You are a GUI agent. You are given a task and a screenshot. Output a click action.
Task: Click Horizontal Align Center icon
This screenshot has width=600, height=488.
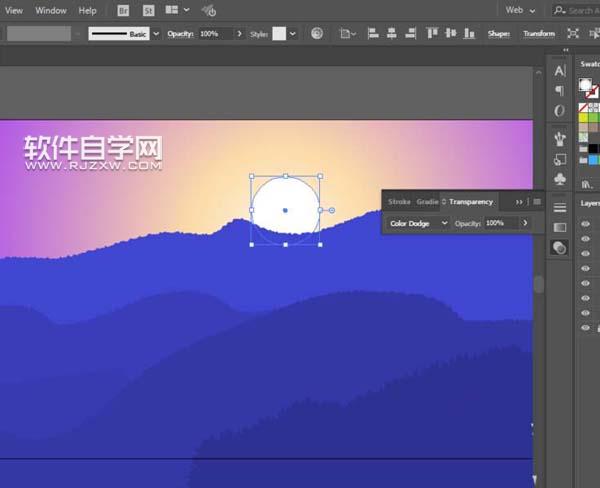coord(391,34)
